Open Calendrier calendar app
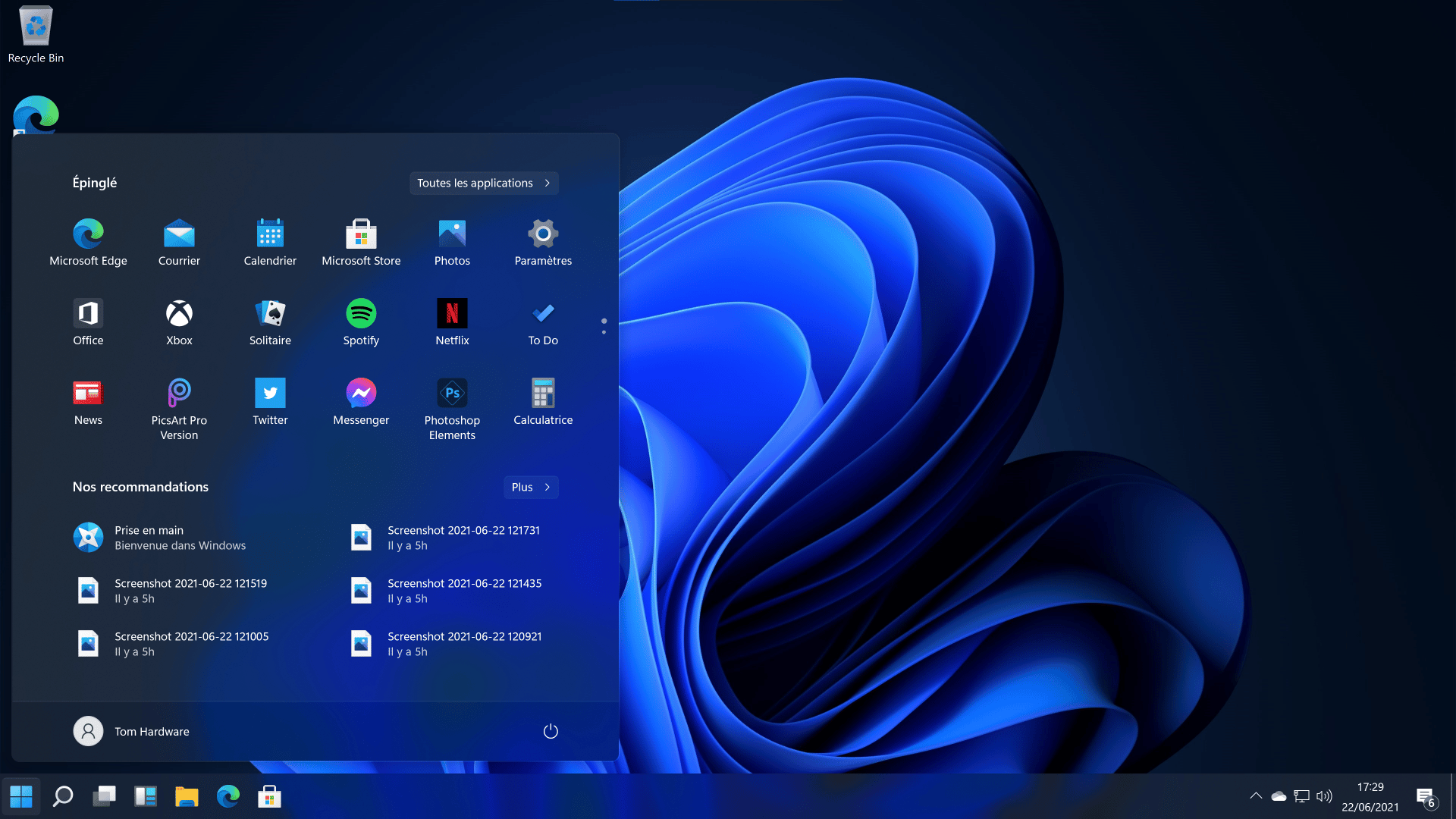 point(270,241)
